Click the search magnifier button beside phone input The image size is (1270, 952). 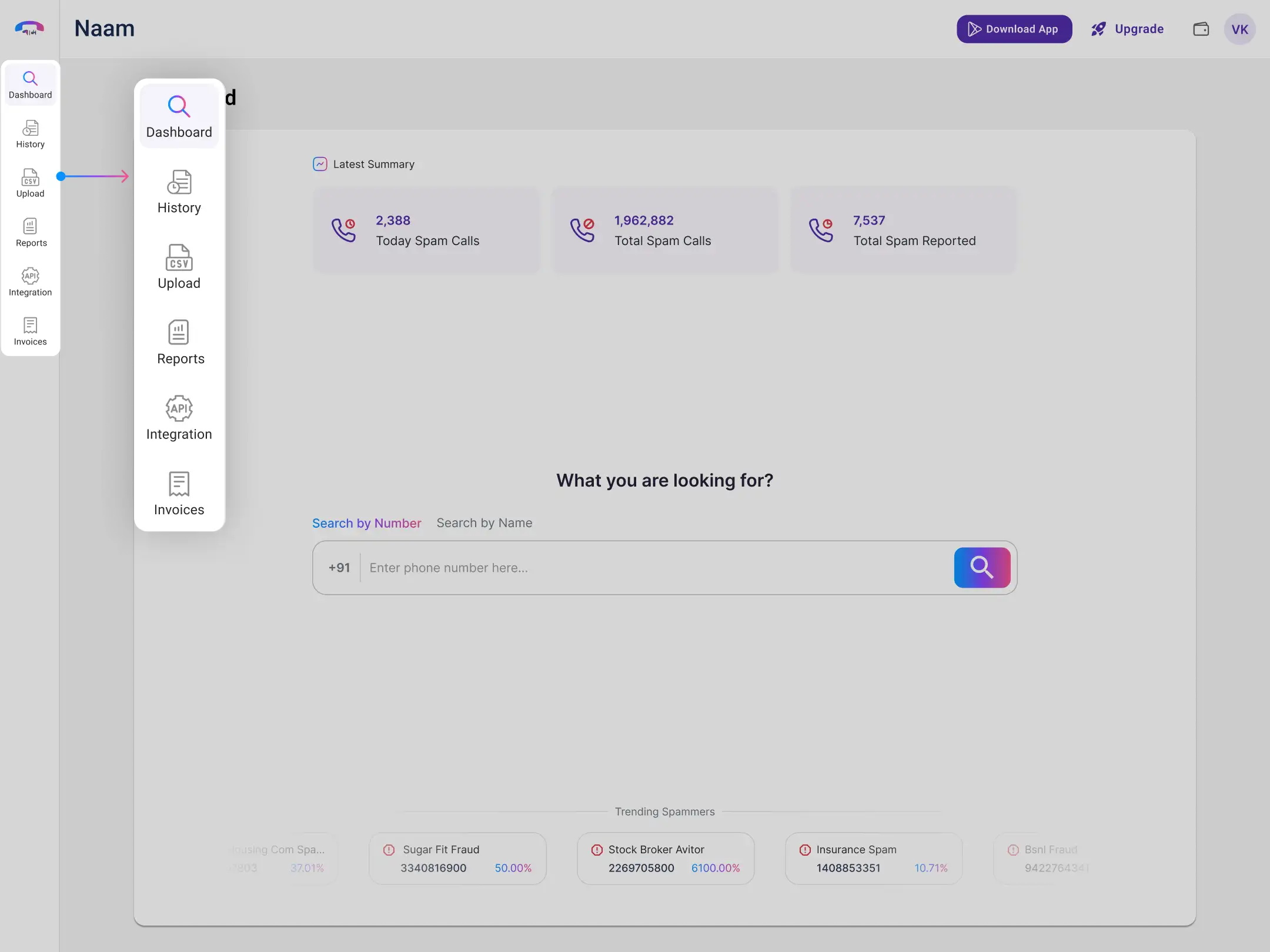pos(982,567)
